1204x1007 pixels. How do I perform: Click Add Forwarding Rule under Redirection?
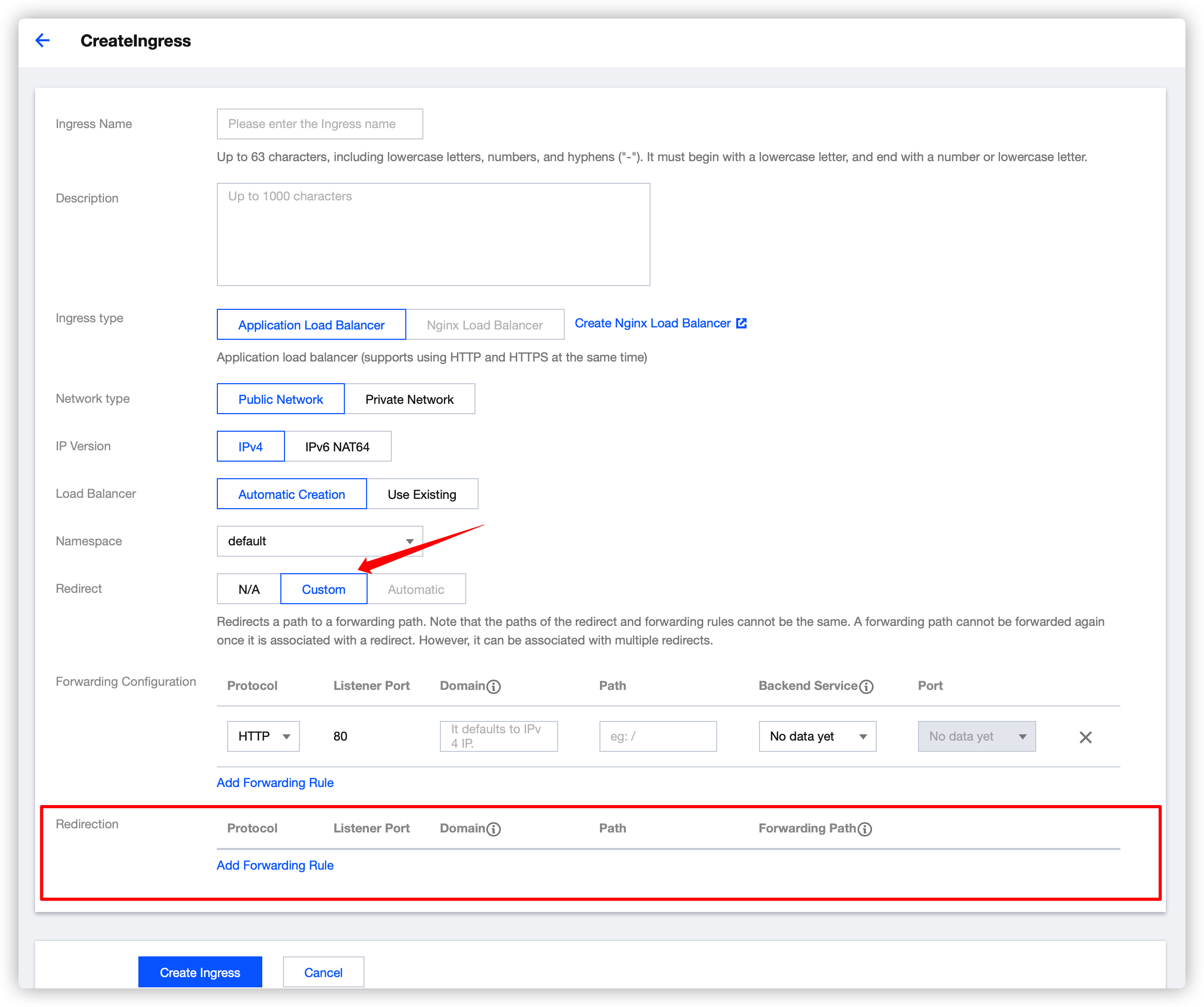[275, 866]
